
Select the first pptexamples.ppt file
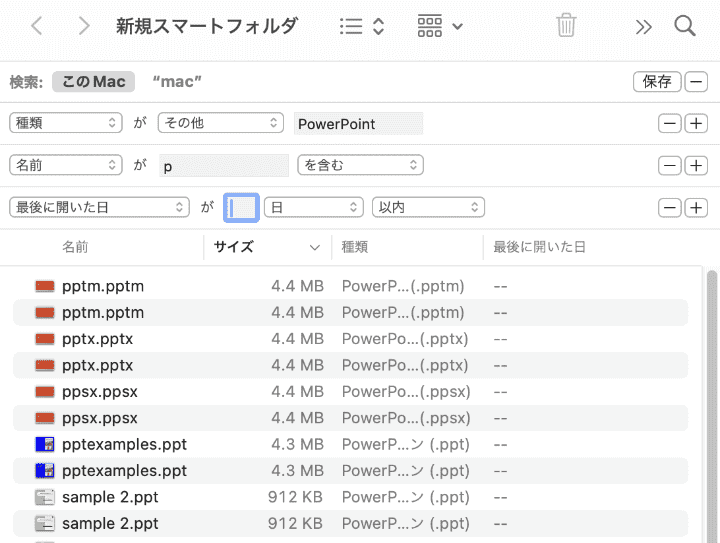[124, 444]
